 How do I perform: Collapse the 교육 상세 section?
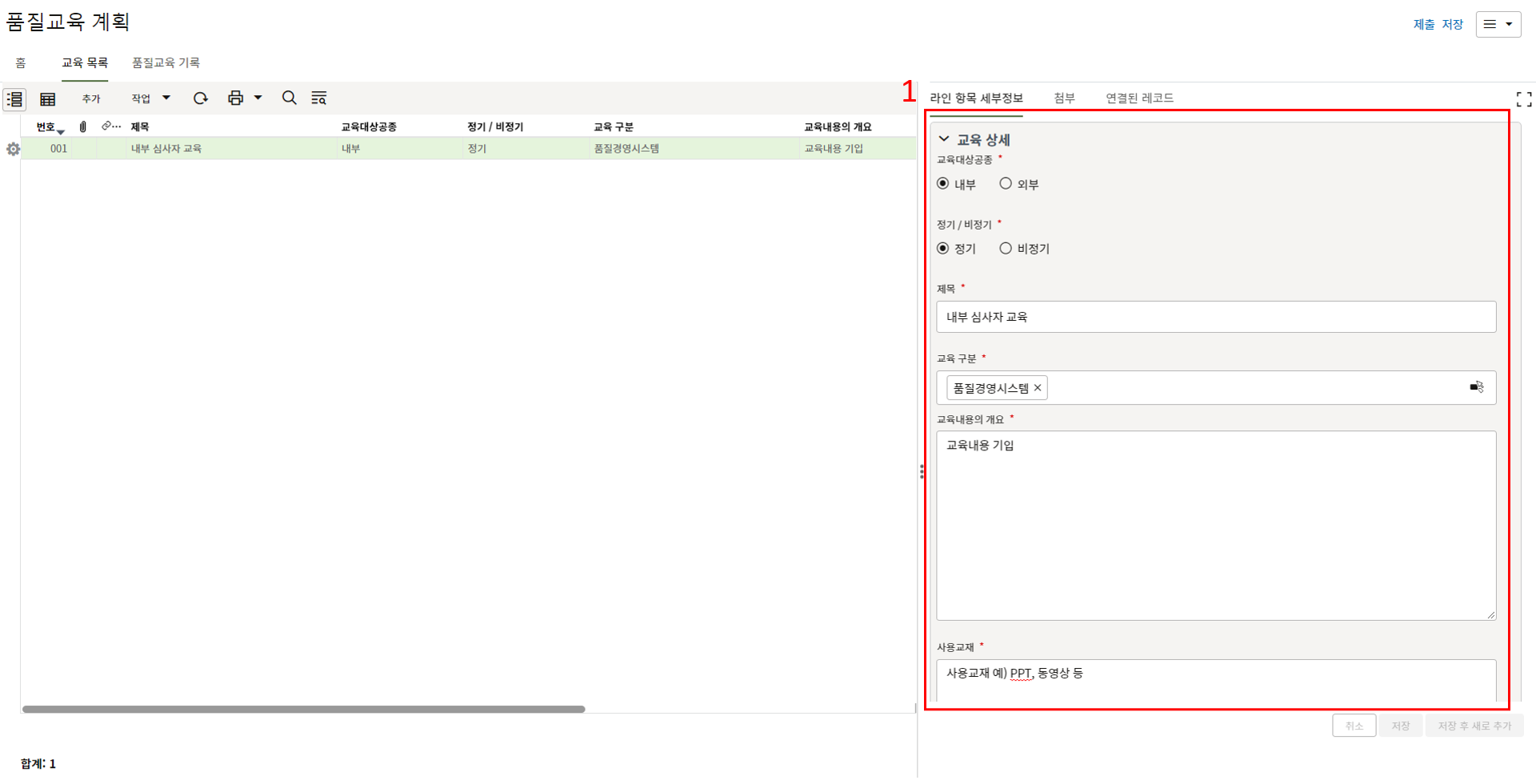945,139
